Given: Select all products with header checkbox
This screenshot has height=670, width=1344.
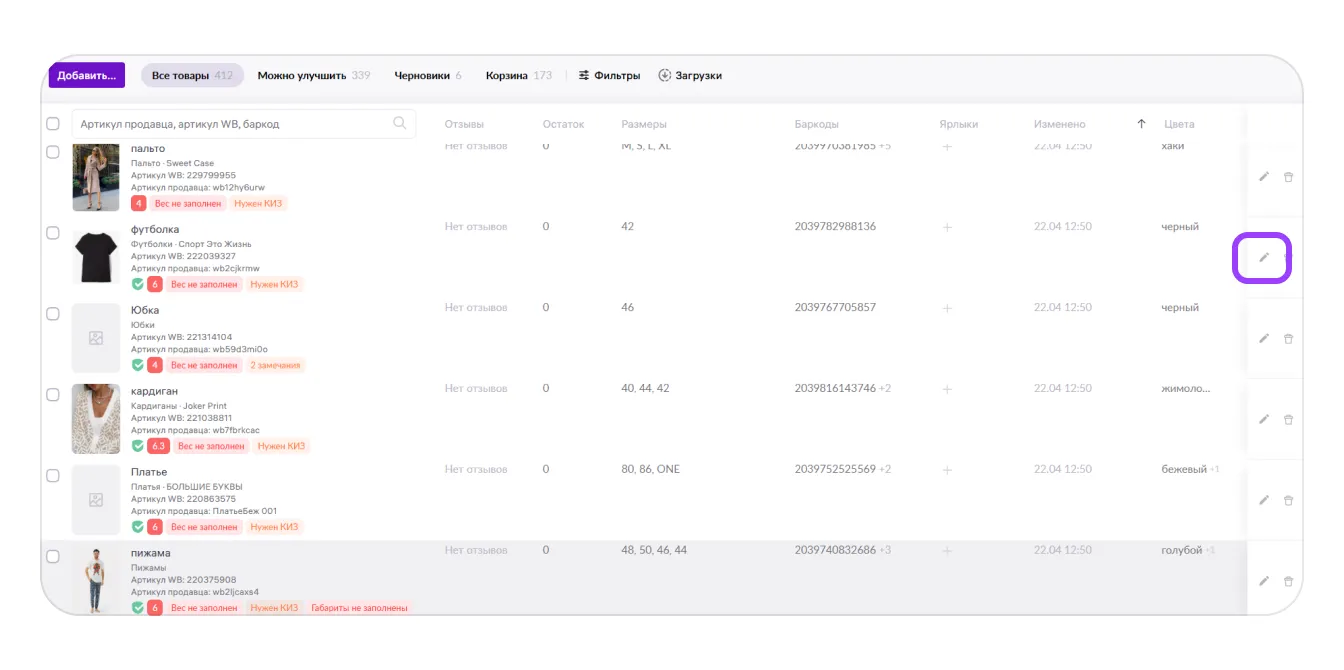Looking at the screenshot, I should pyautogui.click(x=53, y=124).
